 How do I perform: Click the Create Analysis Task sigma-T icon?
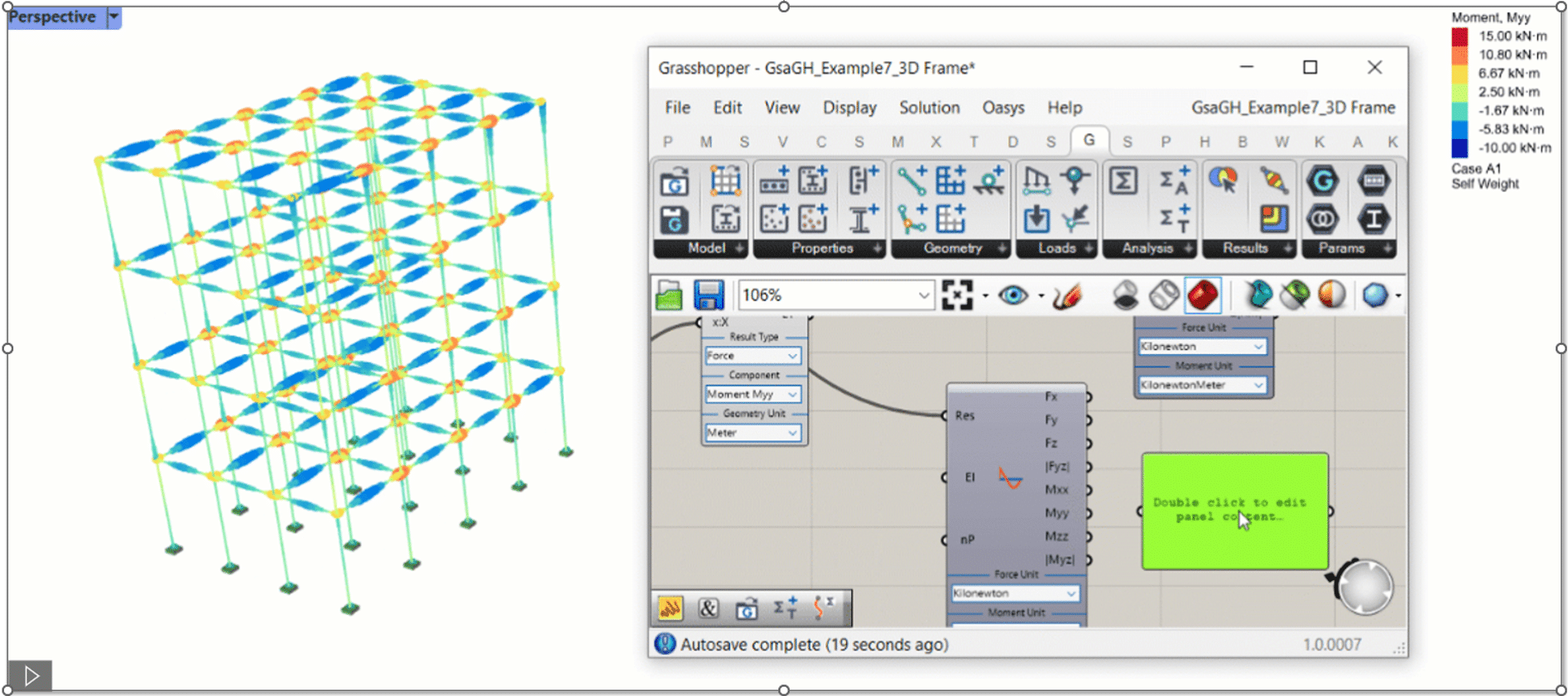[x=1174, y=219]
